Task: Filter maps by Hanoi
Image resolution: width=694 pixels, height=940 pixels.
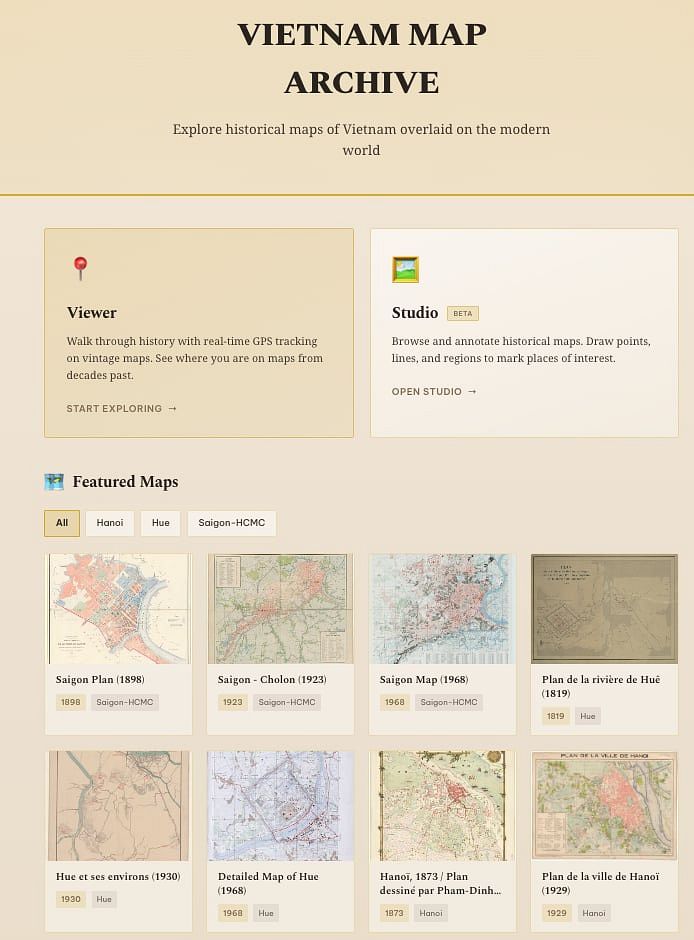Action: (x=110, y=523)
